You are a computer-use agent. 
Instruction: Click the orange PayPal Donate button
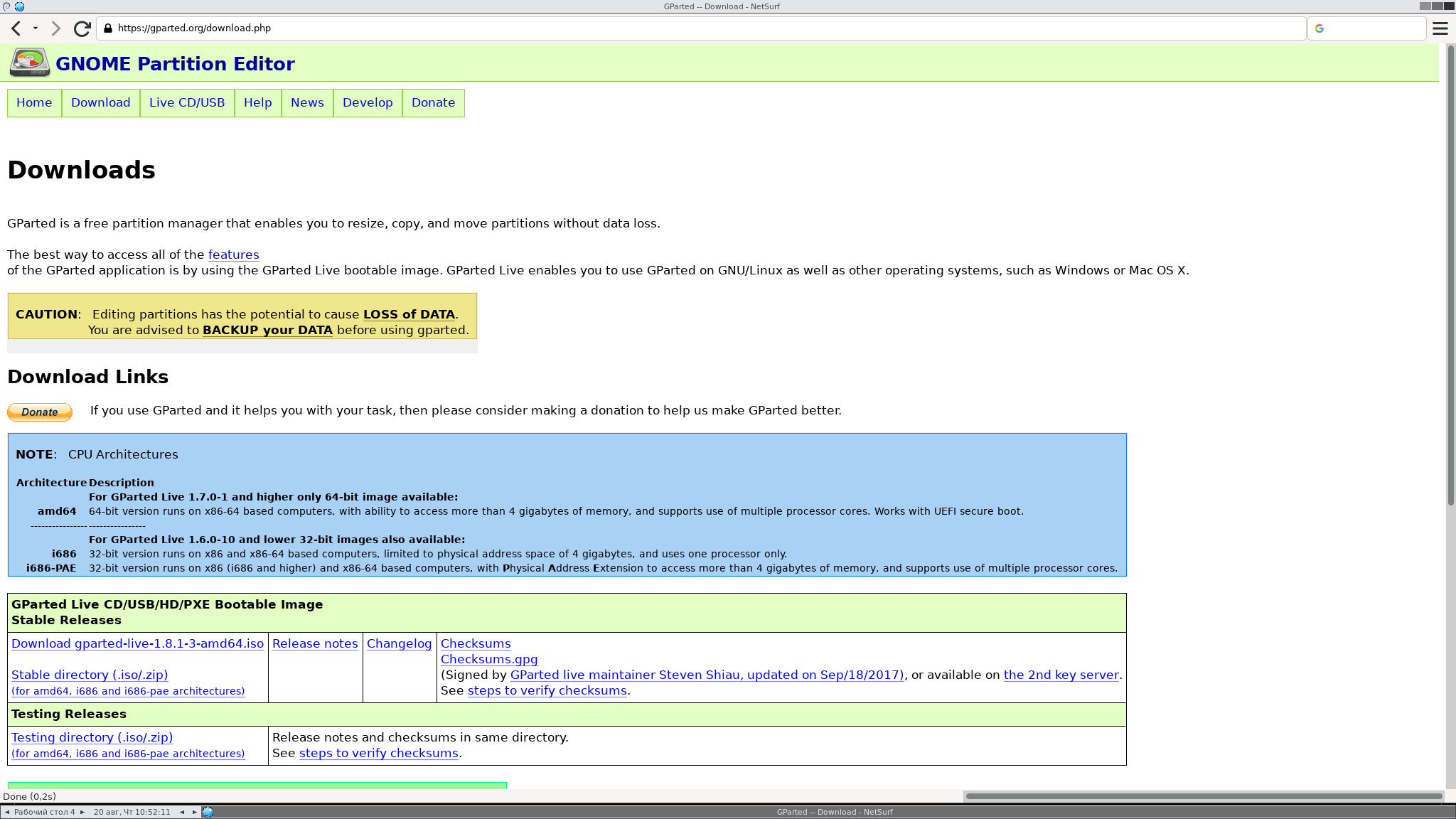click(x=40, y=412)
